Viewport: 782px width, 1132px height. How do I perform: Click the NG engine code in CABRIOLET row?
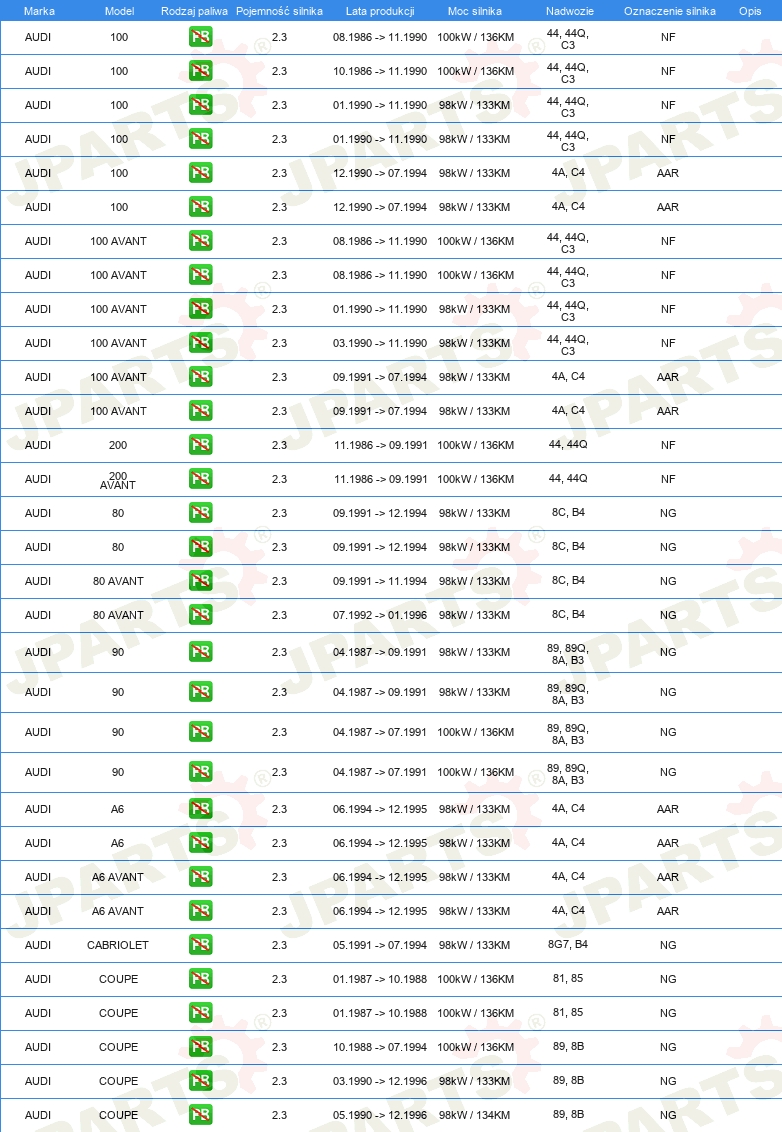[668, 945]
